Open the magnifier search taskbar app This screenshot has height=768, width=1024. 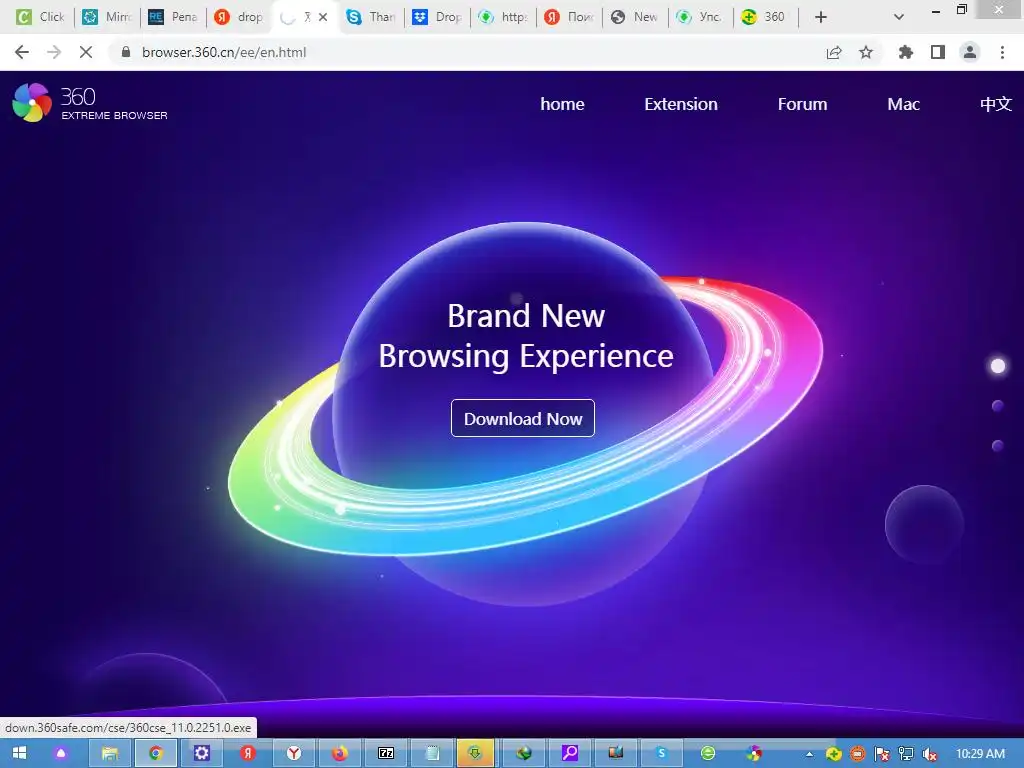click(x=570, y=754)
